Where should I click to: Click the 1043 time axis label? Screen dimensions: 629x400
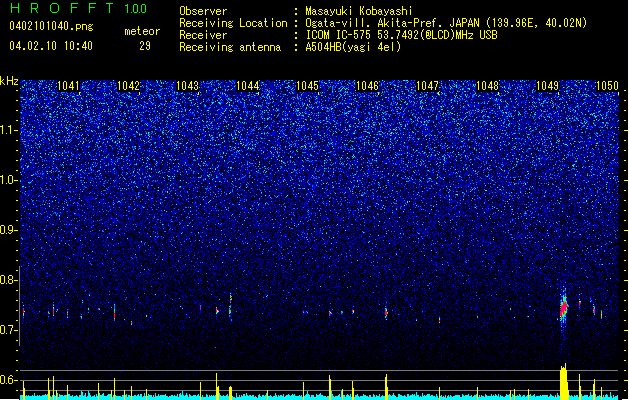[188, 86]
